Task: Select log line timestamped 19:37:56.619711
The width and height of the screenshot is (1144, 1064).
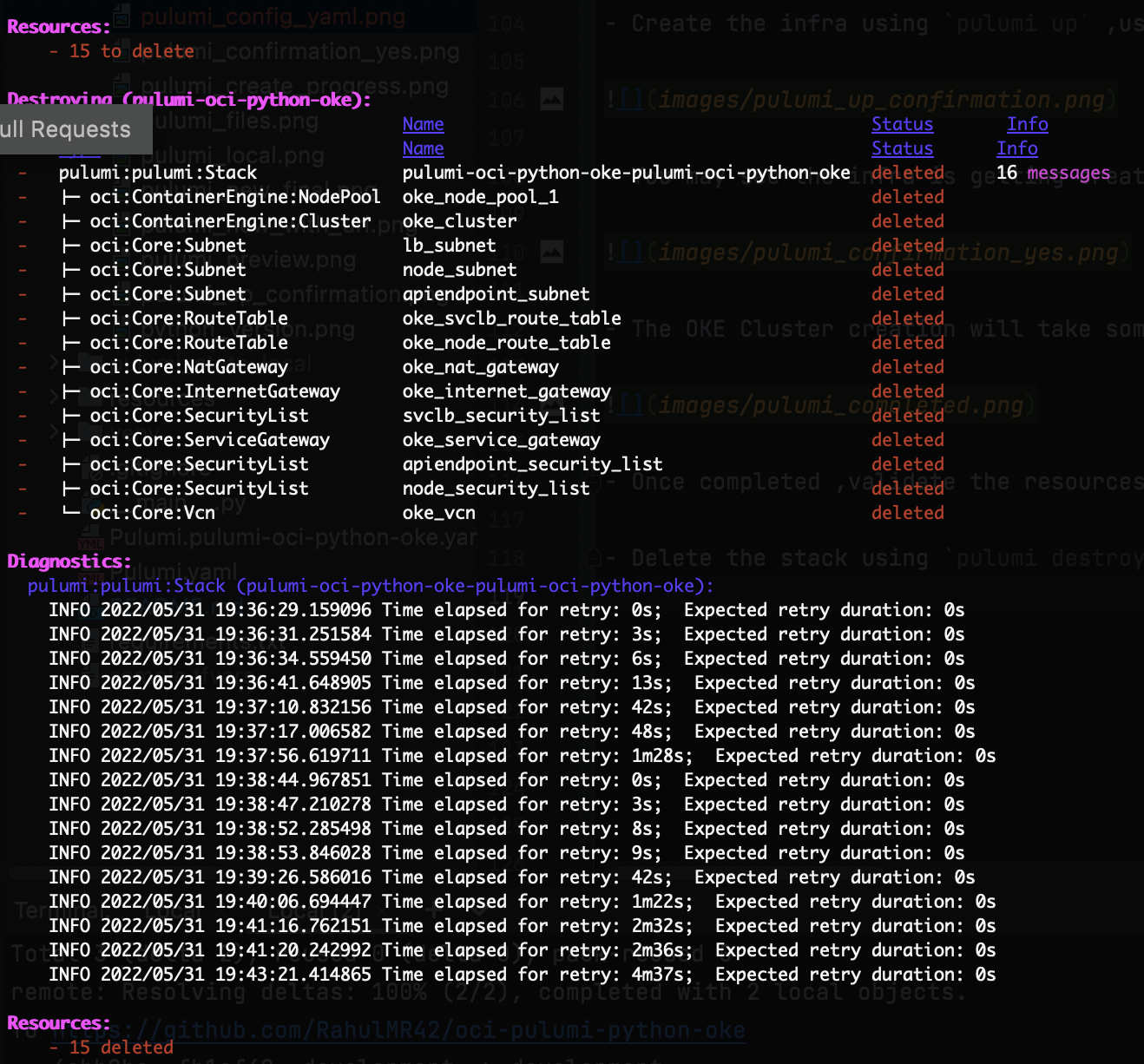Action: pos(523,756)
